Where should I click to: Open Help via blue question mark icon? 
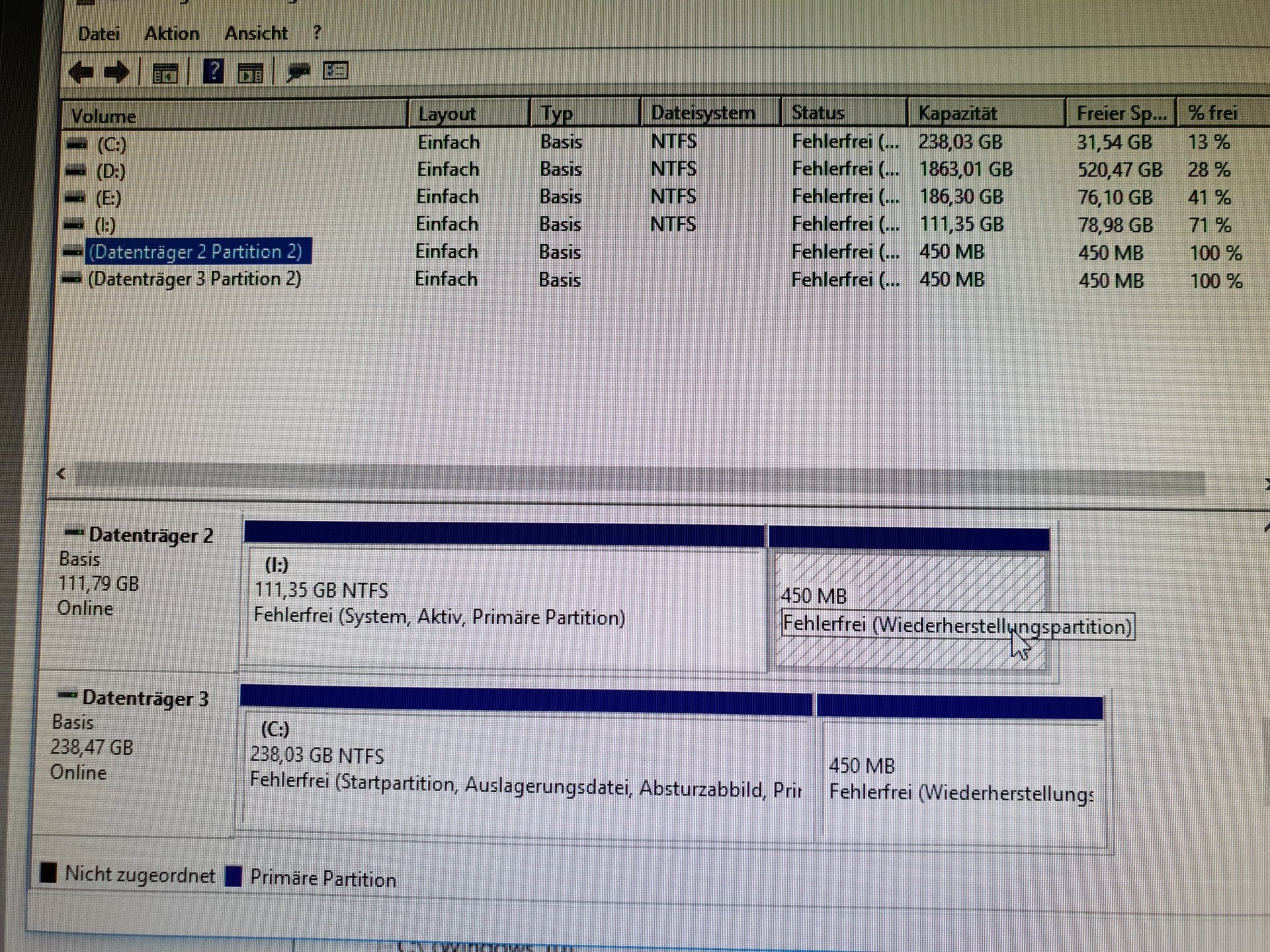pyautogui.click(x=213, y=71)
